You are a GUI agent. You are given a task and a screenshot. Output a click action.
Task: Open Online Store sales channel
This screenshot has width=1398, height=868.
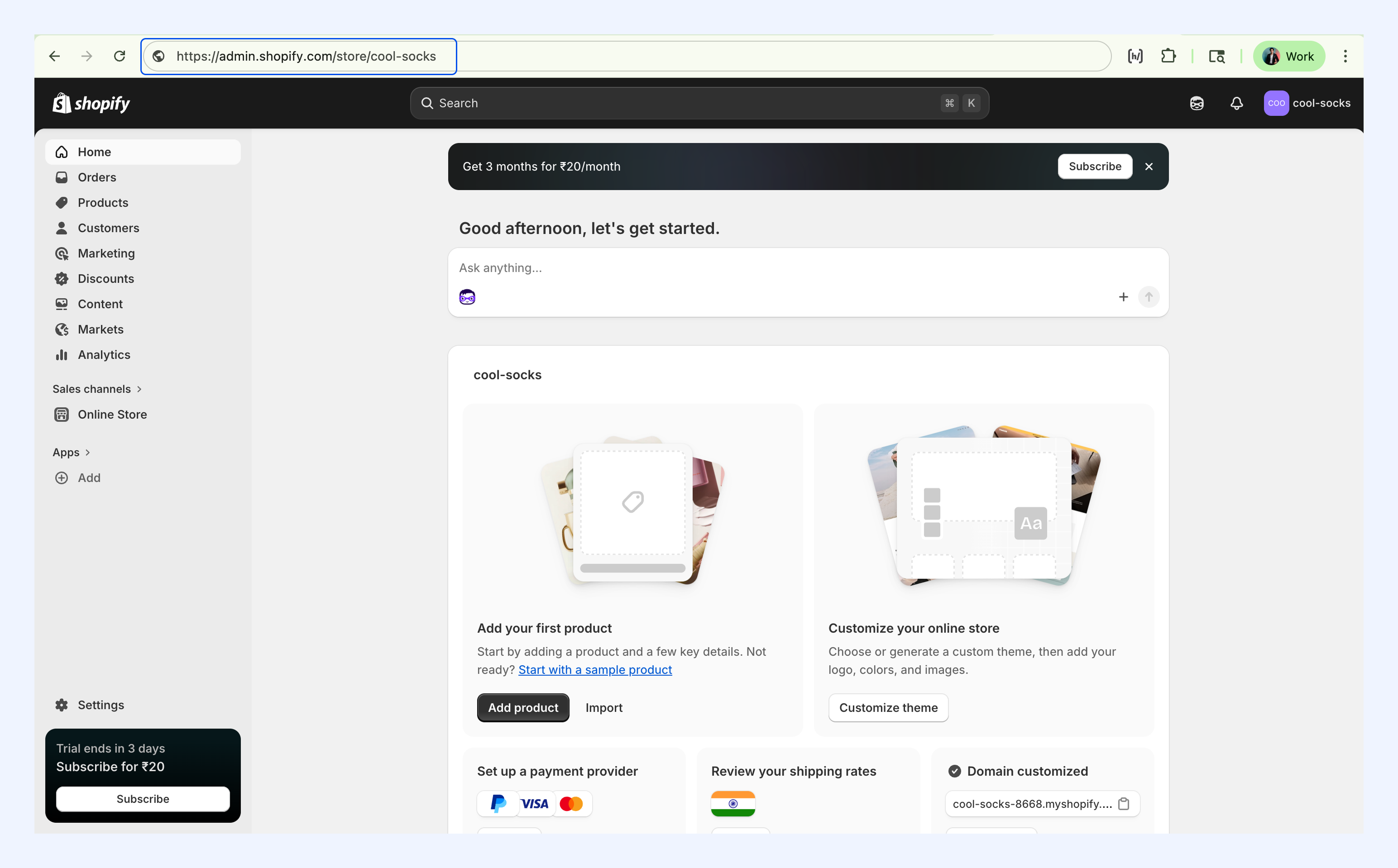tap(143, 415)
